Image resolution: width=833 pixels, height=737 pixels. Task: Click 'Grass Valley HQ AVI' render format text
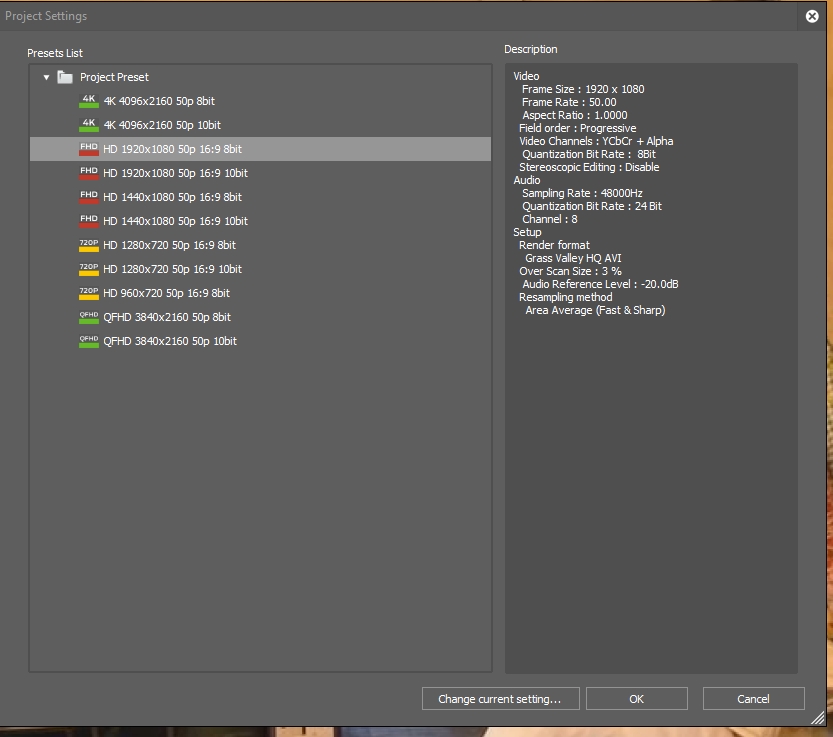tap(573, 258)
